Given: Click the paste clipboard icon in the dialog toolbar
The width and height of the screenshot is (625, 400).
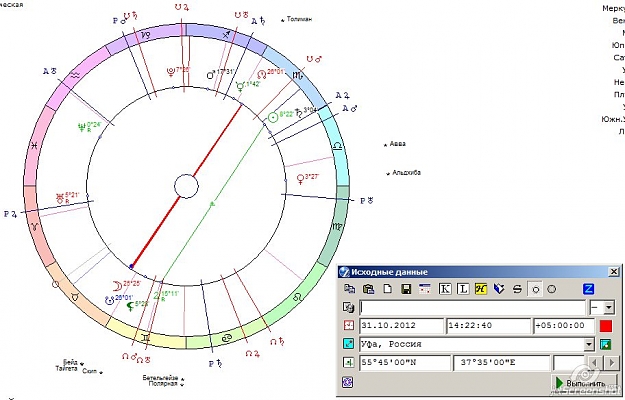Looking at the screenshot, I should 369,289.
